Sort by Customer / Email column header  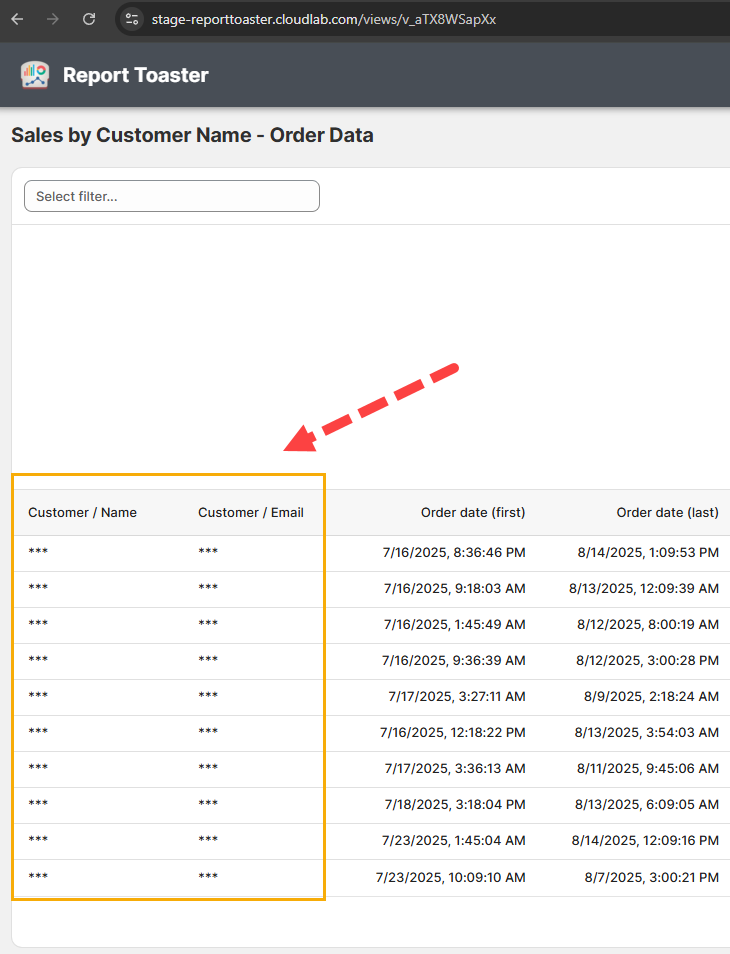[x=250, y=512]
